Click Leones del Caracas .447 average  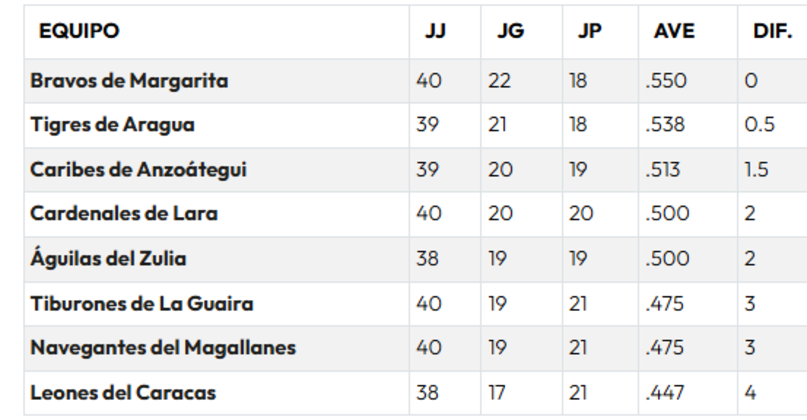tap(667, 393)
